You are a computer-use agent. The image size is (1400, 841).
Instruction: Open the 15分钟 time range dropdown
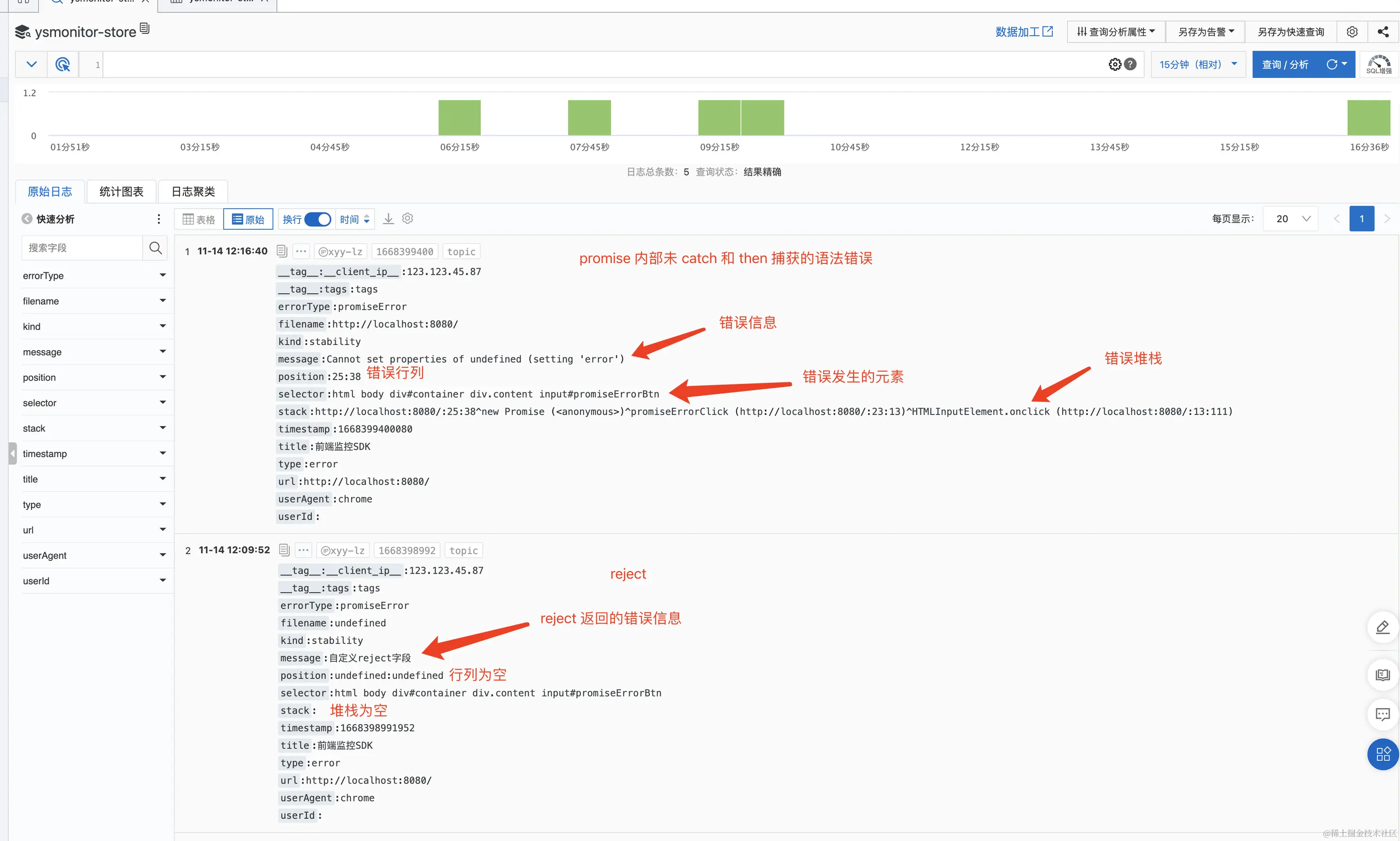(x=1198, y=65)
